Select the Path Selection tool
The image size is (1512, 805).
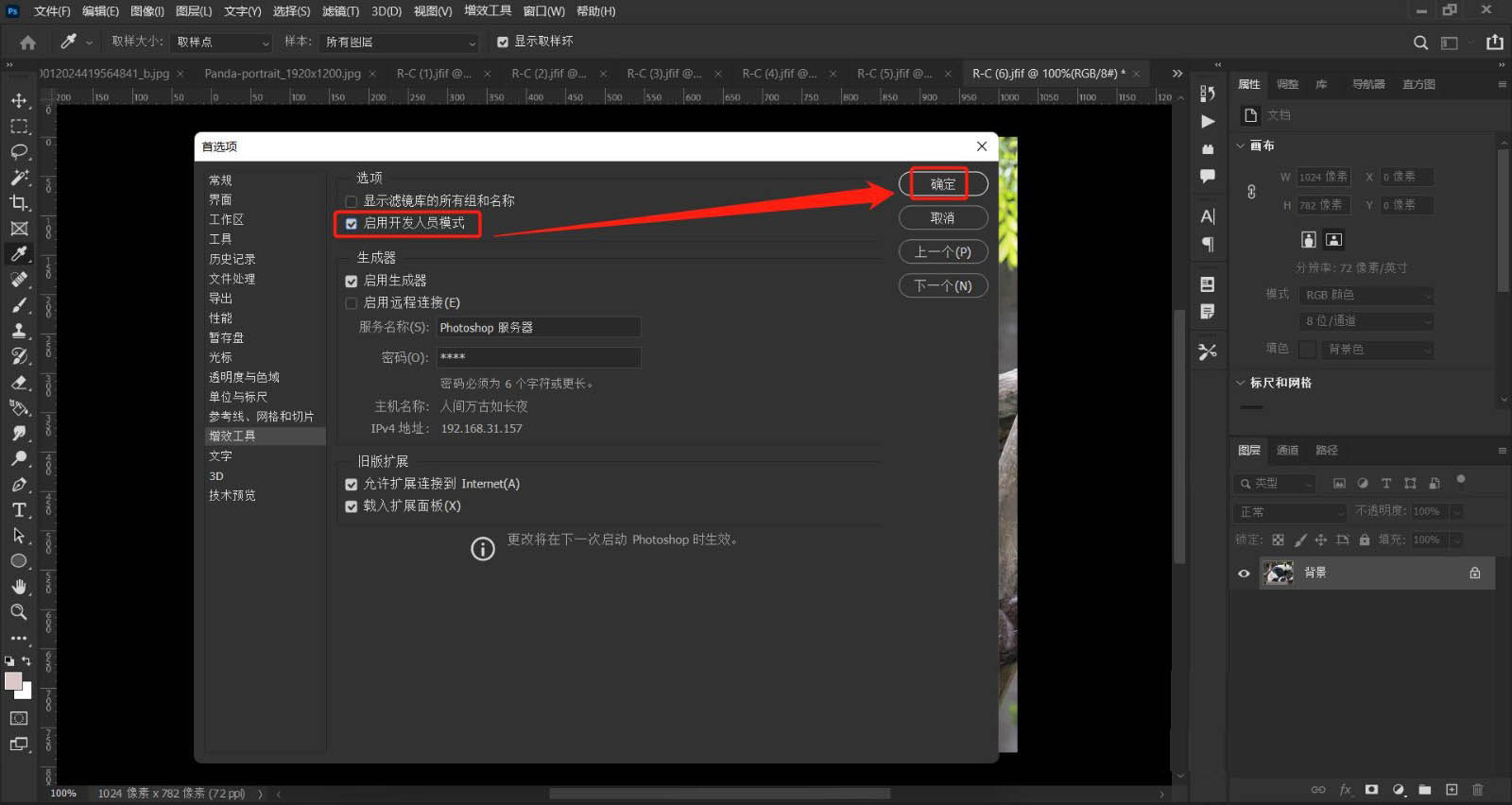tap(19, 535)
